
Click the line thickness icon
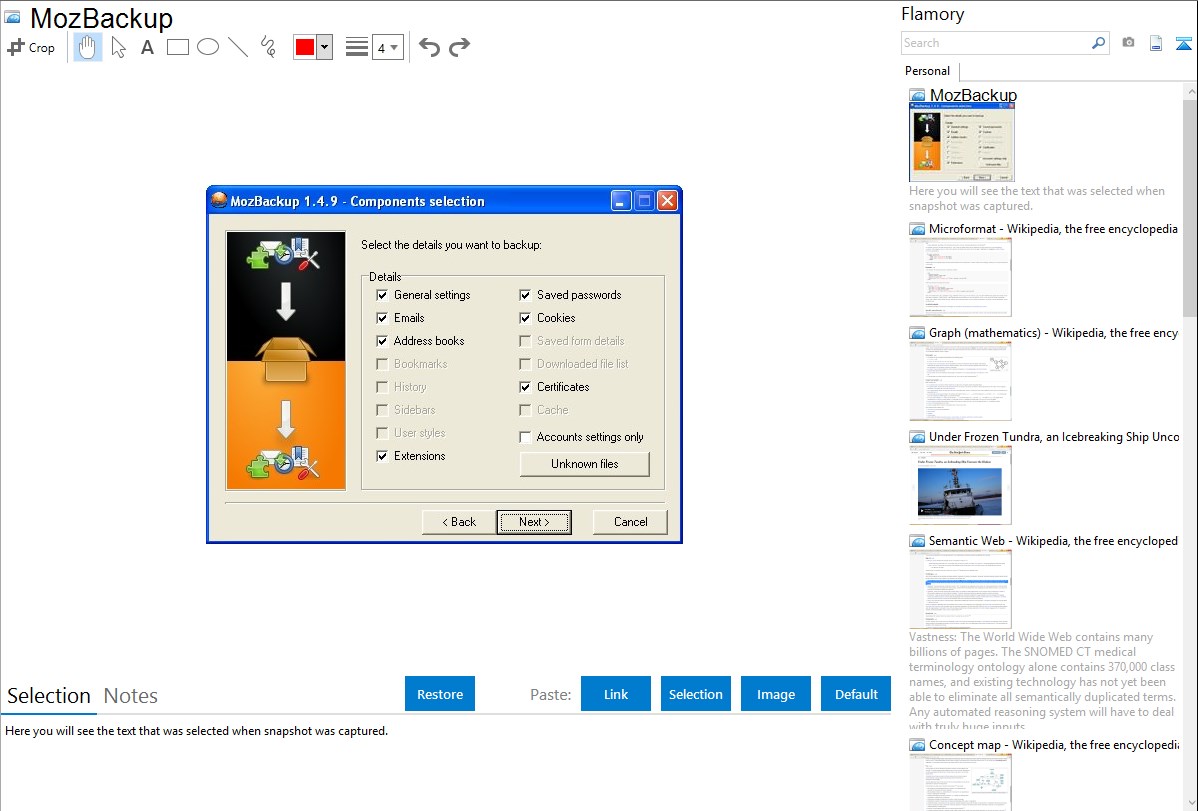point(356,47)
